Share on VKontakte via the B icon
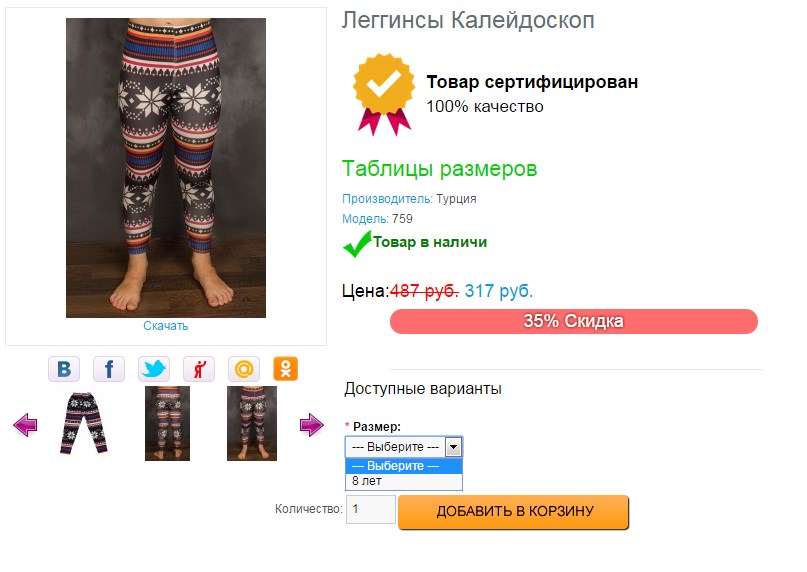807x572 pixels. tap(64, 369)
